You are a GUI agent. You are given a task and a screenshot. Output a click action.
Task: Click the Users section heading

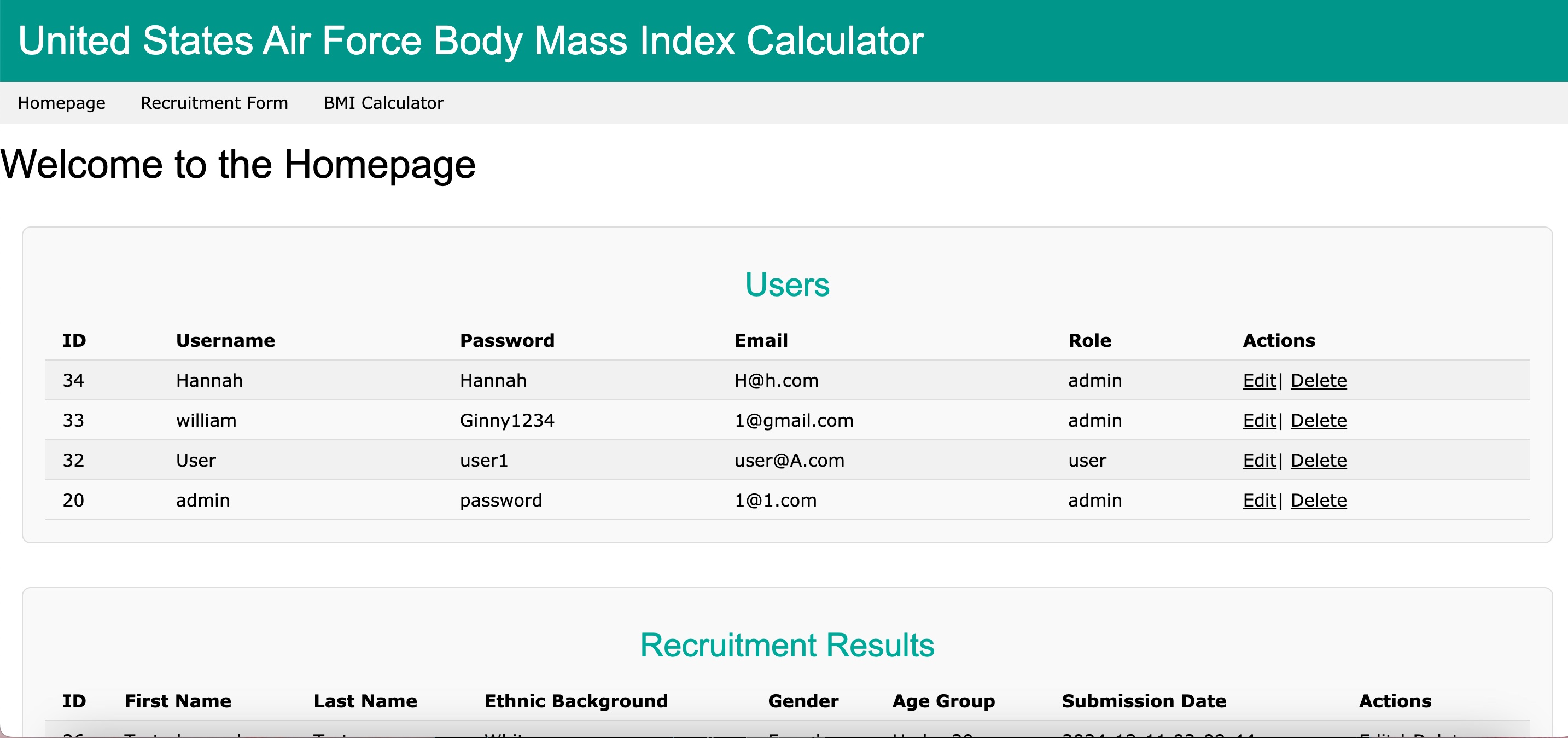(x=787, y=284)
